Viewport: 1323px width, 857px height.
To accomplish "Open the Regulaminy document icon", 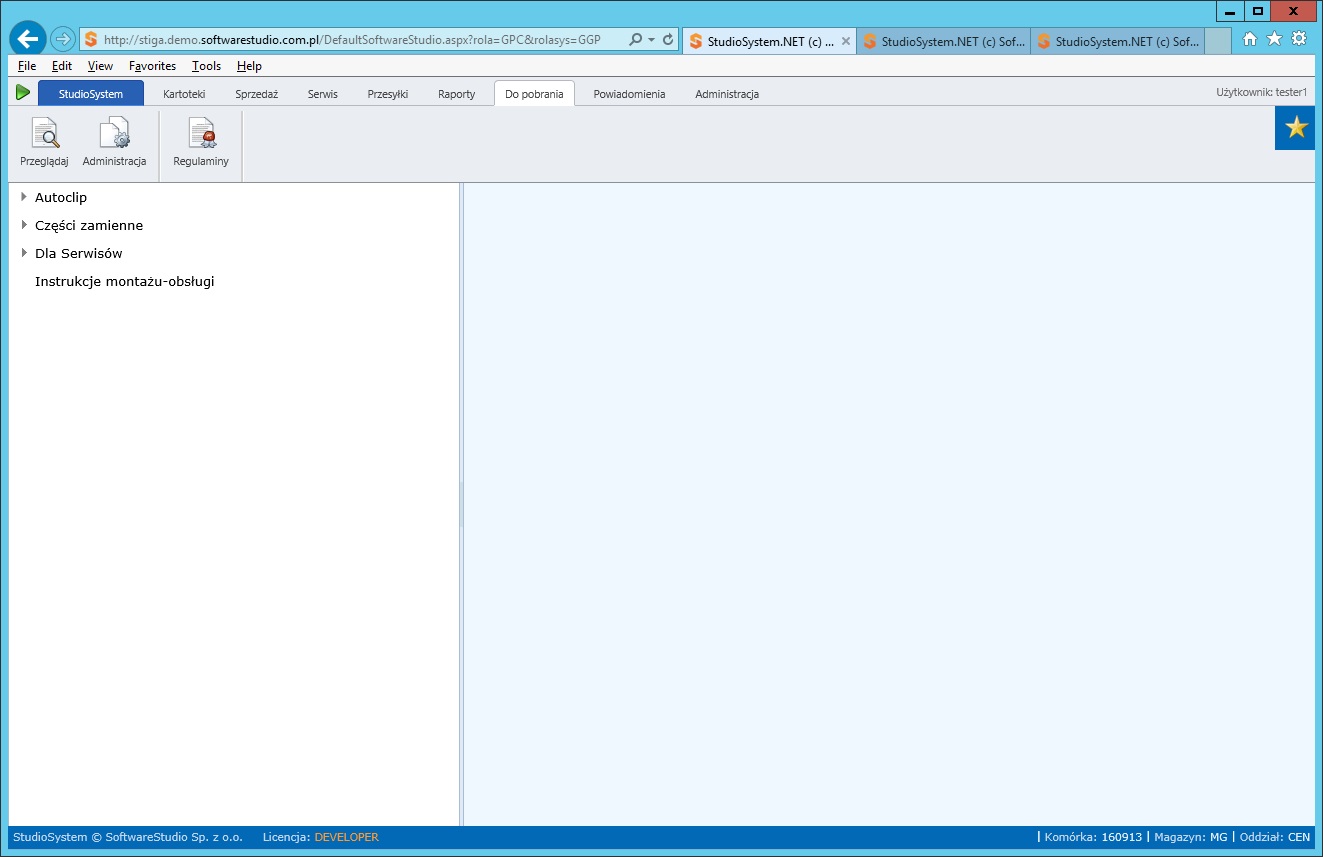I will tap(201, 142).
